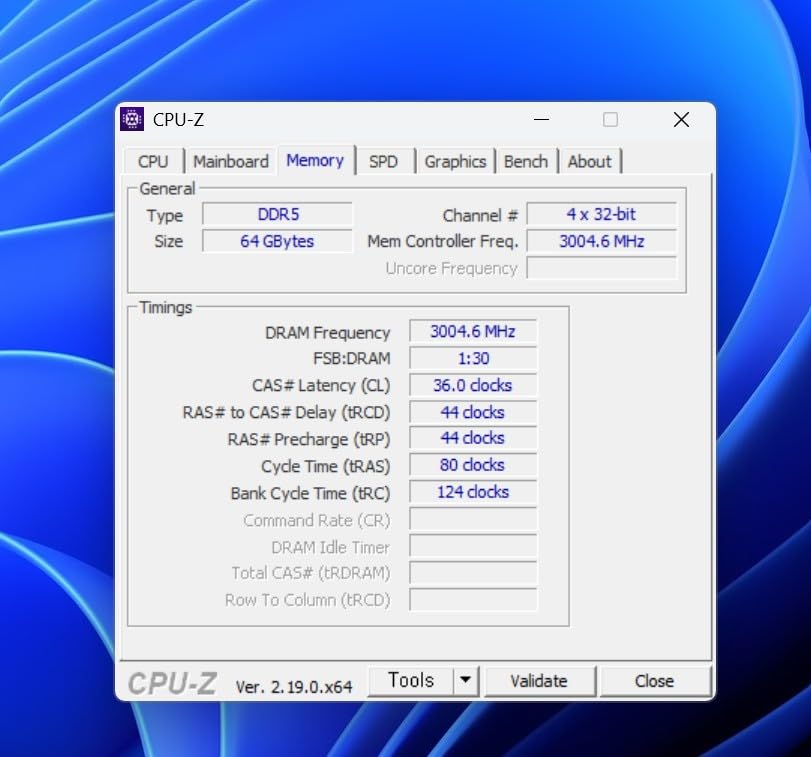Screen dimensions: 811x757
Task: Click the Close button at bottom
Action: 654,681
